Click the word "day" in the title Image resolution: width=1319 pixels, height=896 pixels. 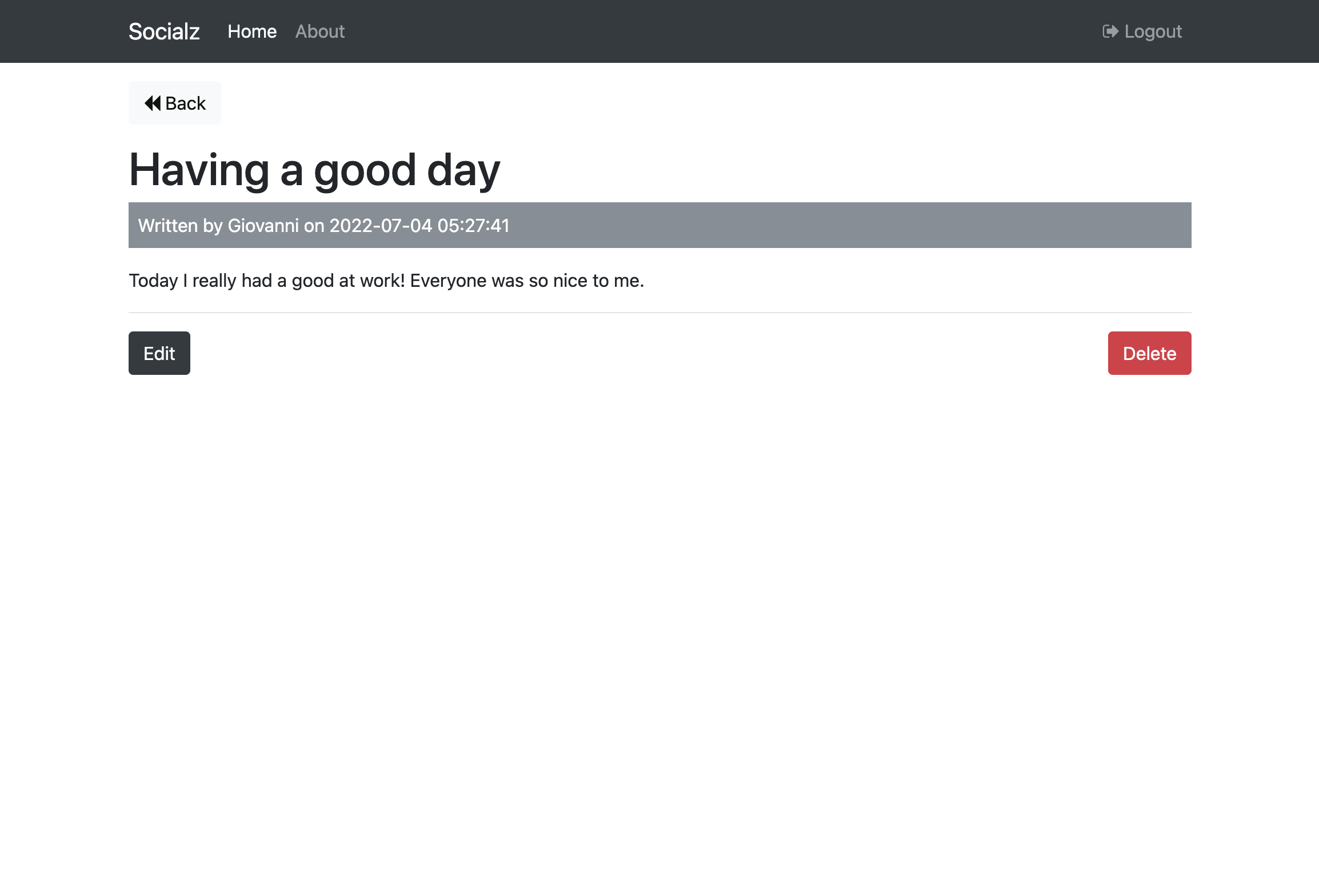(x=463, y=170)
